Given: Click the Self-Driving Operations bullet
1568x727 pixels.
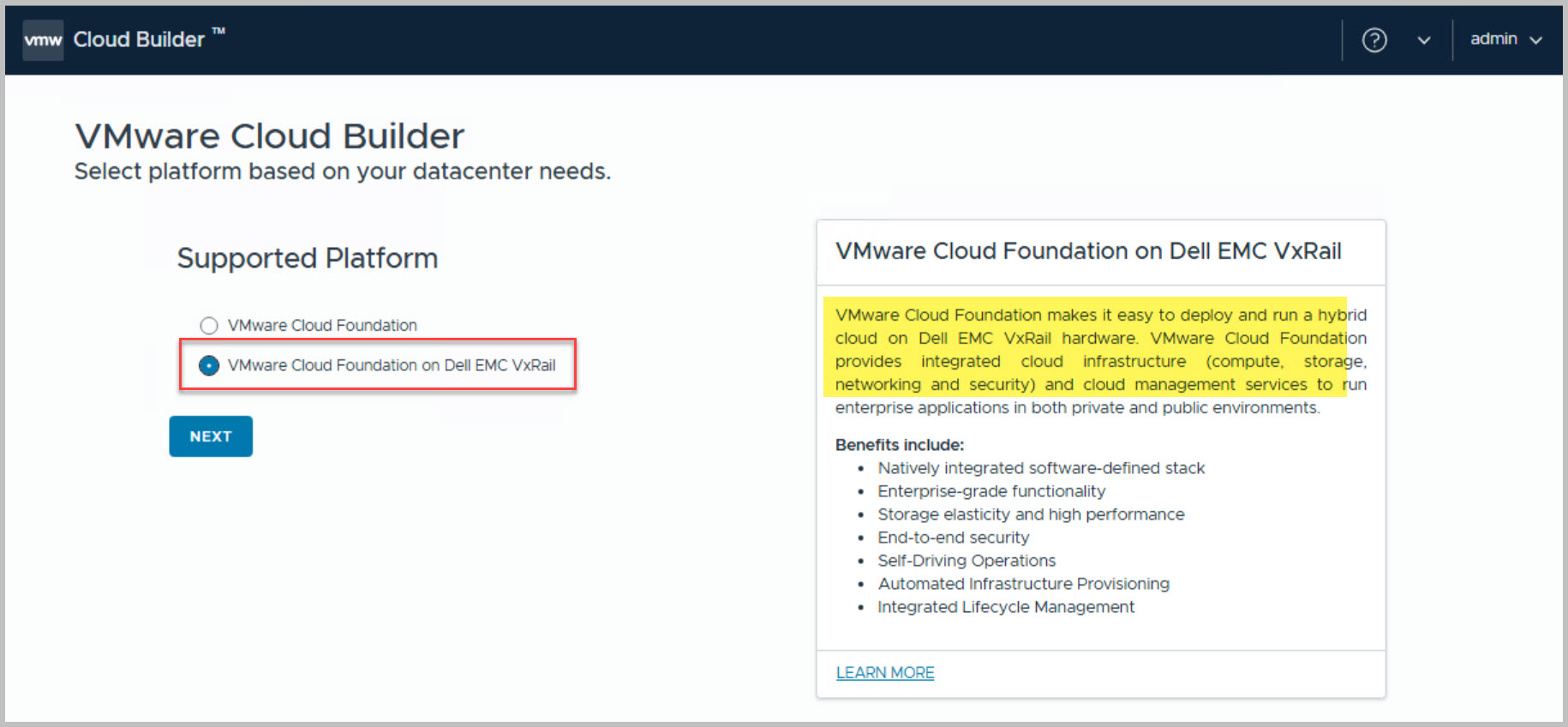Looking at the screenshot, I should [966, 561].
